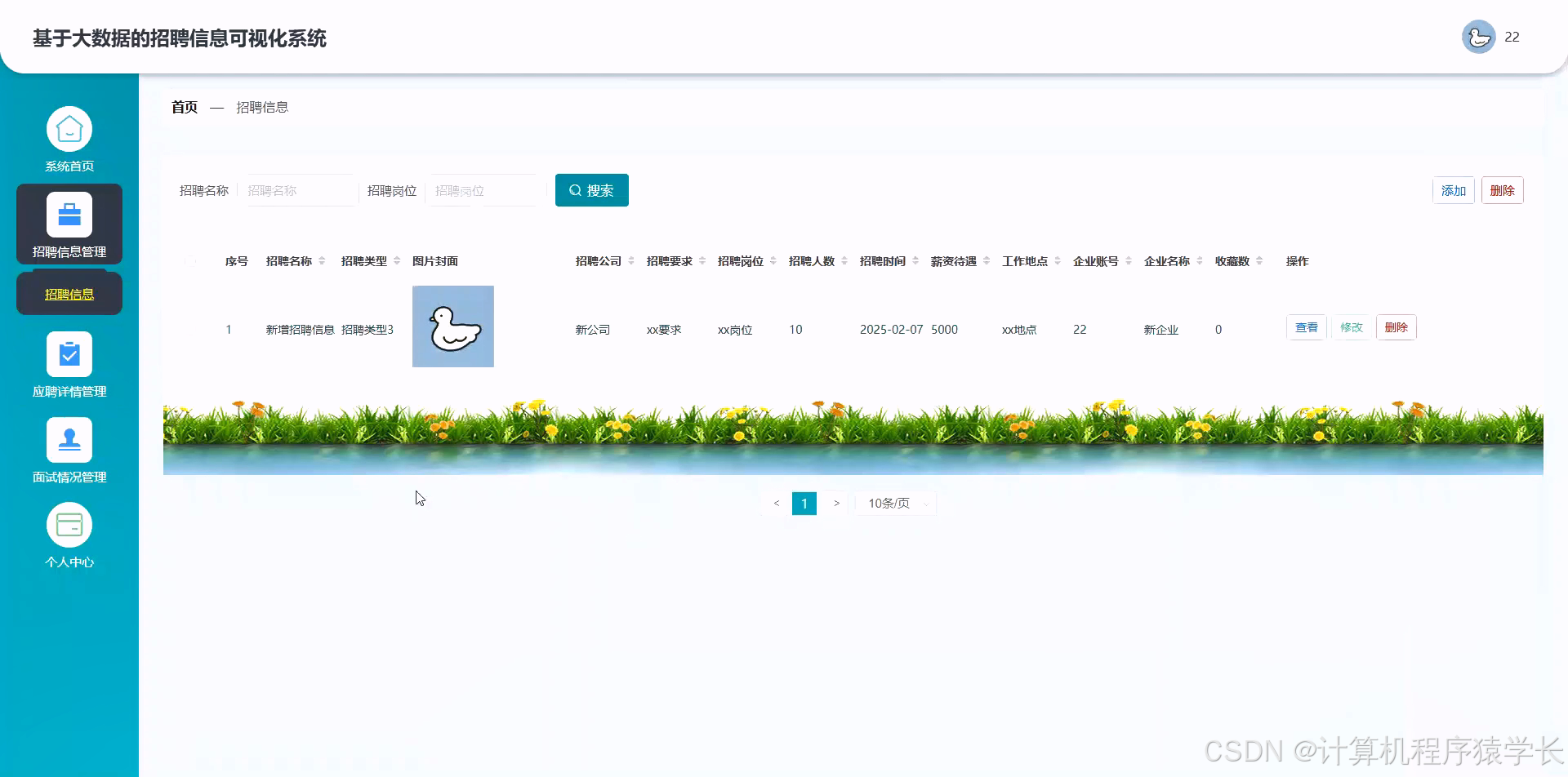Open the 系统首页 home icon in sidebar
1568x777 pixels.
tap(69, 128)
